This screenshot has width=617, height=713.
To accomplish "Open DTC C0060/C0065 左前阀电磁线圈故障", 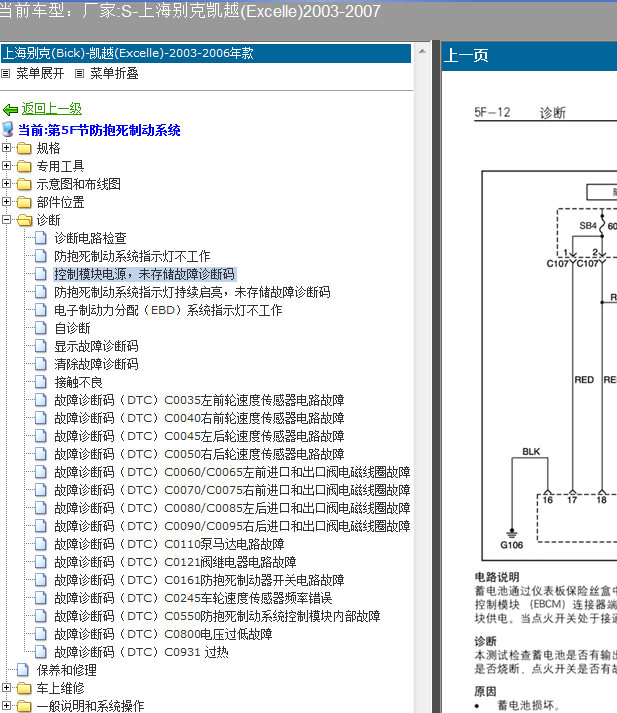I will 232,472.
